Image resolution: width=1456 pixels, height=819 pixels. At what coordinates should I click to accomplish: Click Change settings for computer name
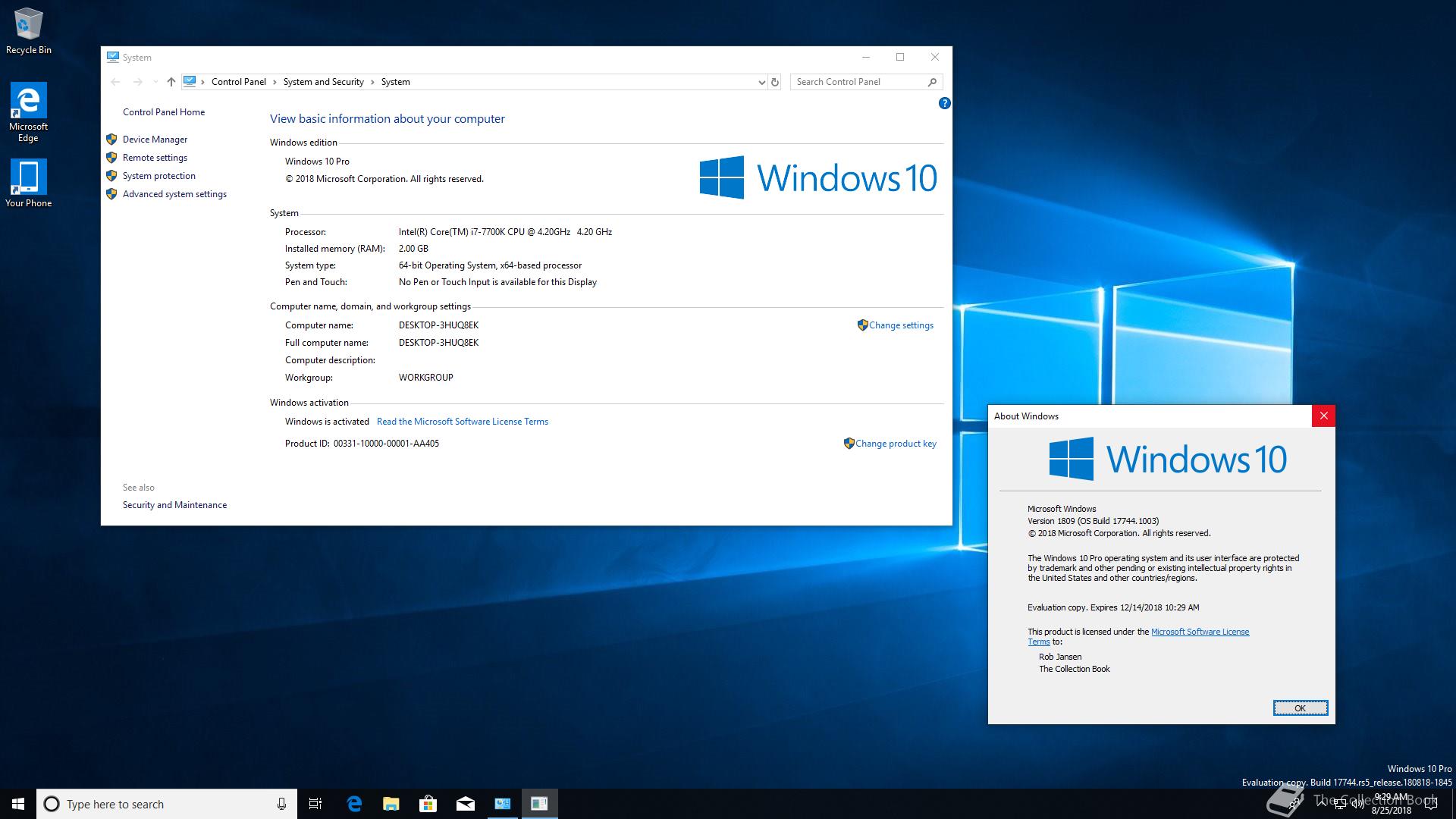(x=901, y=325)
